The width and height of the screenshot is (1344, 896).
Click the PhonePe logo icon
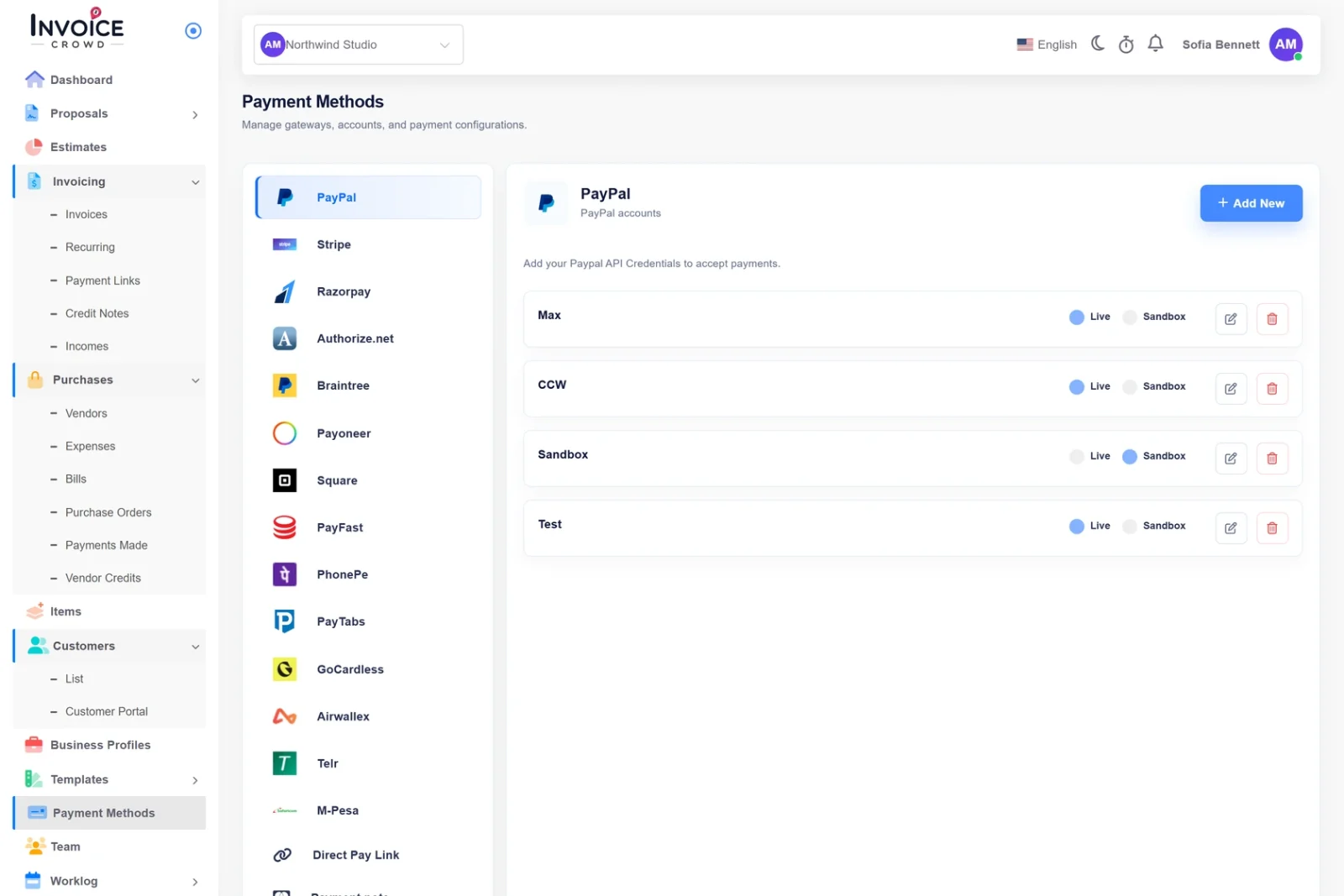[285, 574]
